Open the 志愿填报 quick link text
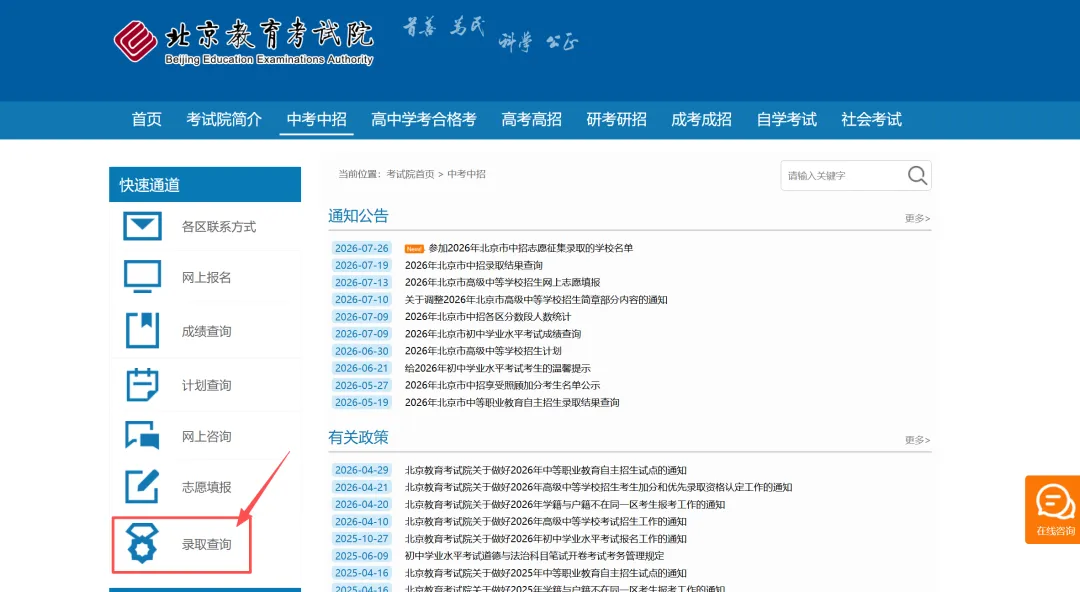Image resolution: width=1080 pixels, height=592 pixels. point(206,487)
